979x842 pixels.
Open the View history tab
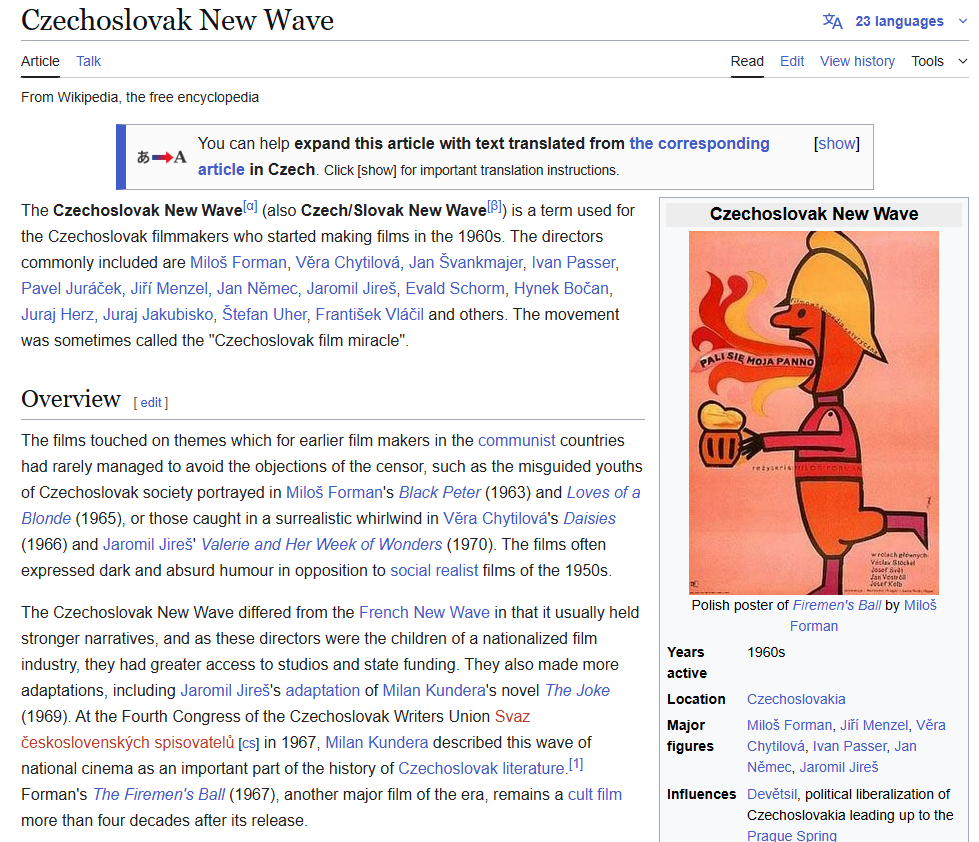[x=857, y=61]
